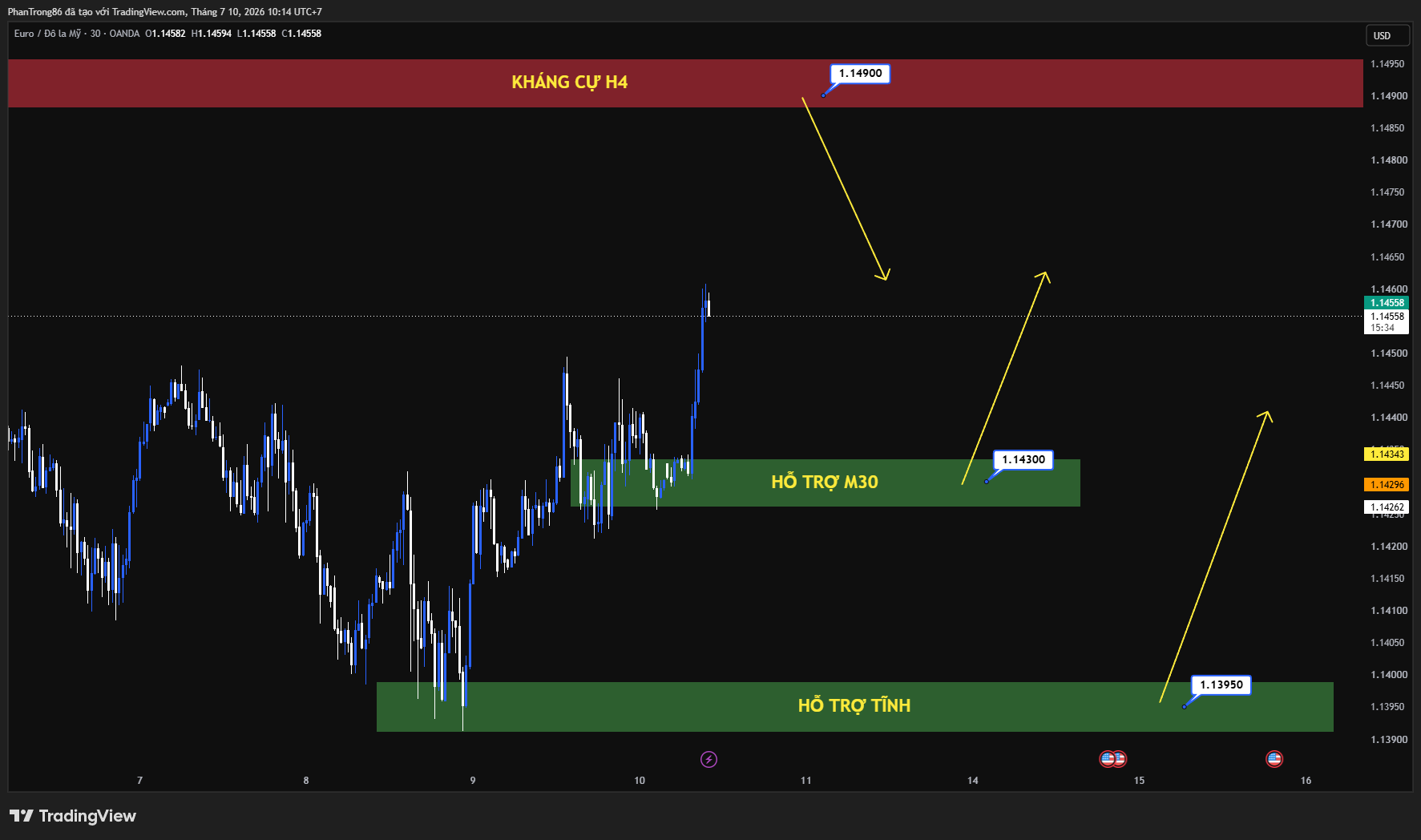The image size is (1421, 840).
Task: Click the OANDA data source label
Action: 124,34
